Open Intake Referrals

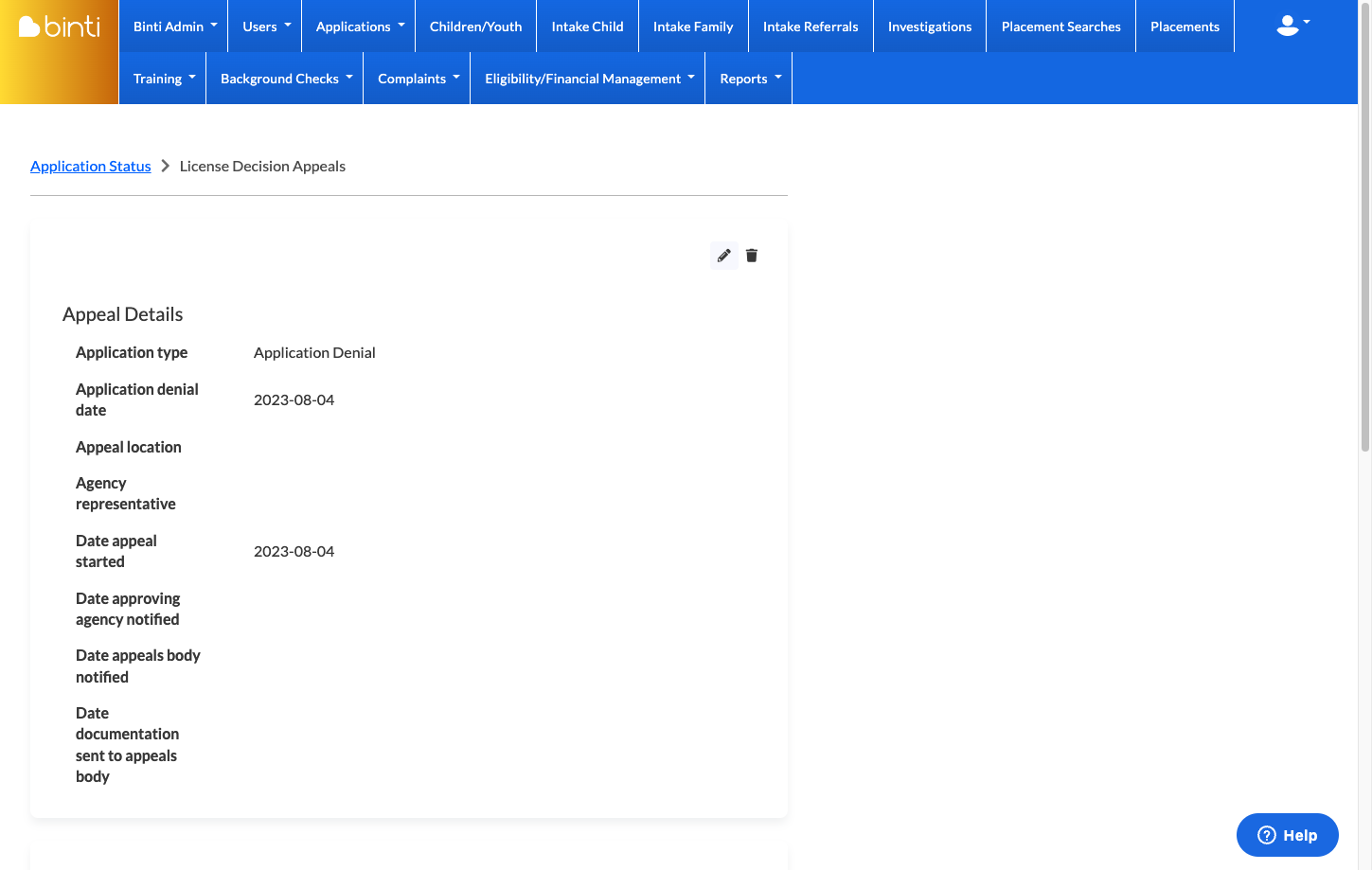(811, 27)
